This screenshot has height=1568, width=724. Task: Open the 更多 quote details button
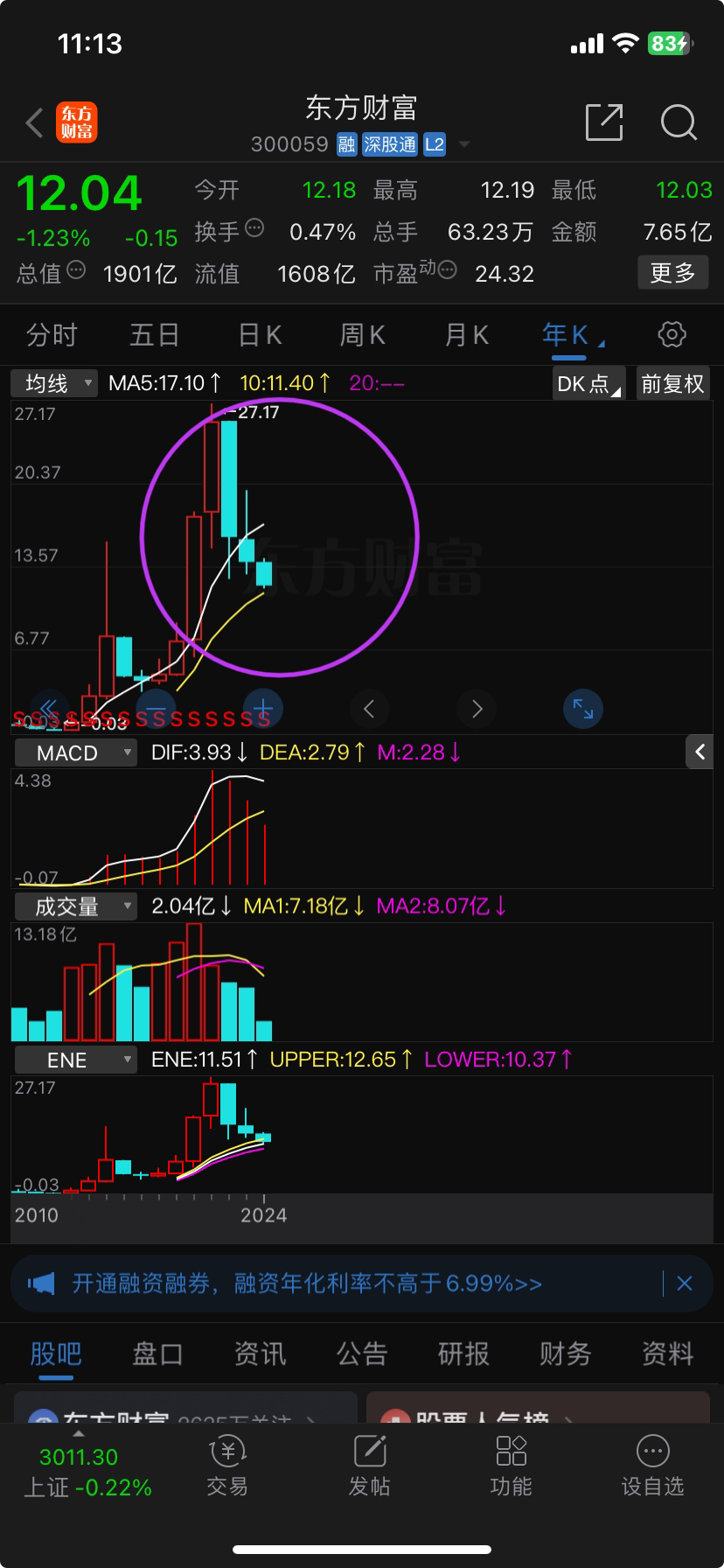(673, 273)
